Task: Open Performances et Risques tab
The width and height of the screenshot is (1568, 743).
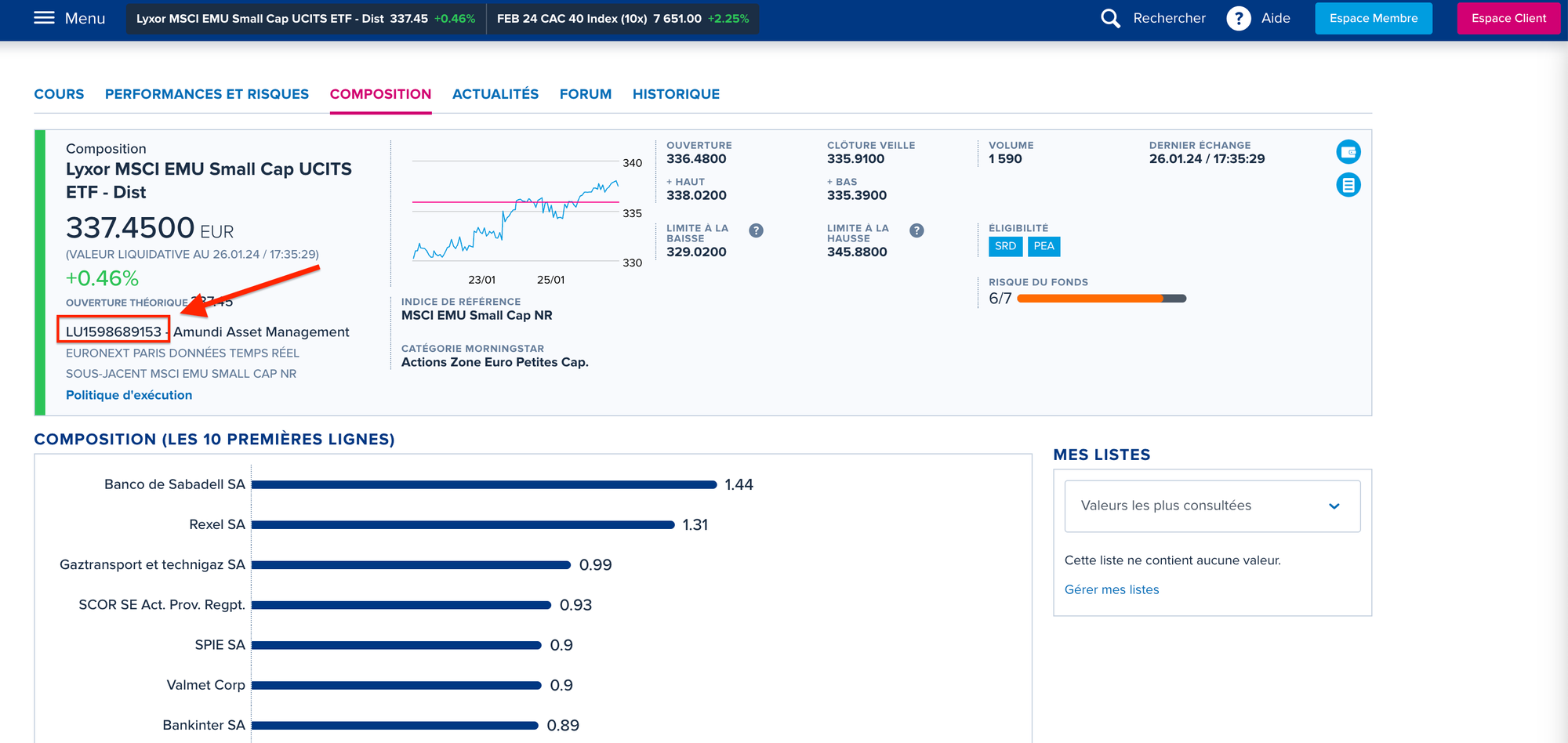Action: (207, 94)
